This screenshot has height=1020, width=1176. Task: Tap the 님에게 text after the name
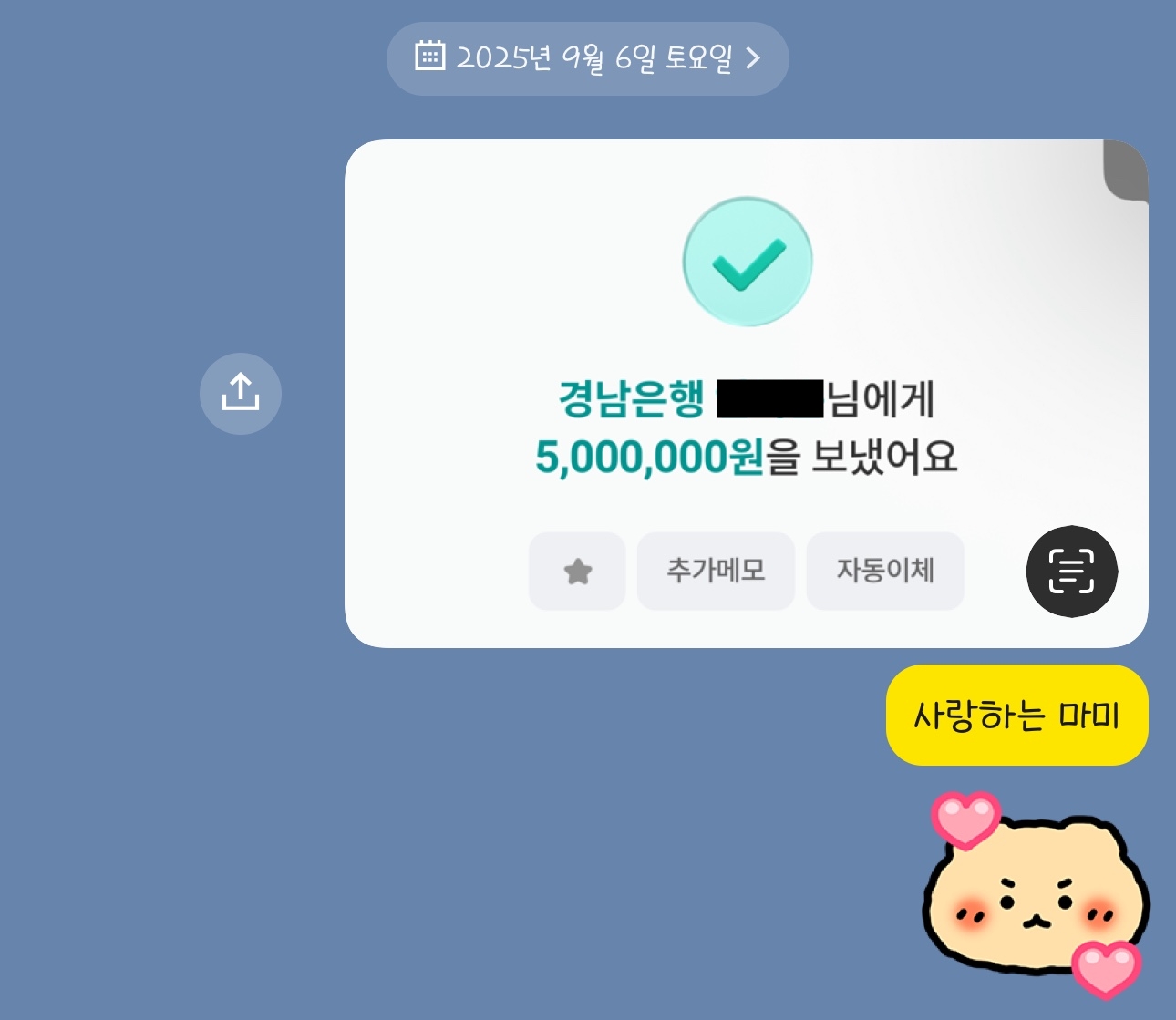(881, 399)
